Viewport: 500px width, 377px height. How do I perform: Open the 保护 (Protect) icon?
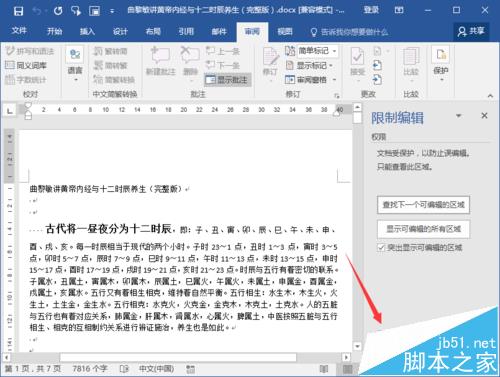coord(441,54)
